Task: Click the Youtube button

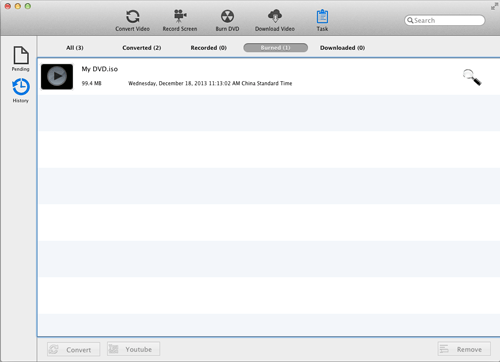Action: coord(133,349)
